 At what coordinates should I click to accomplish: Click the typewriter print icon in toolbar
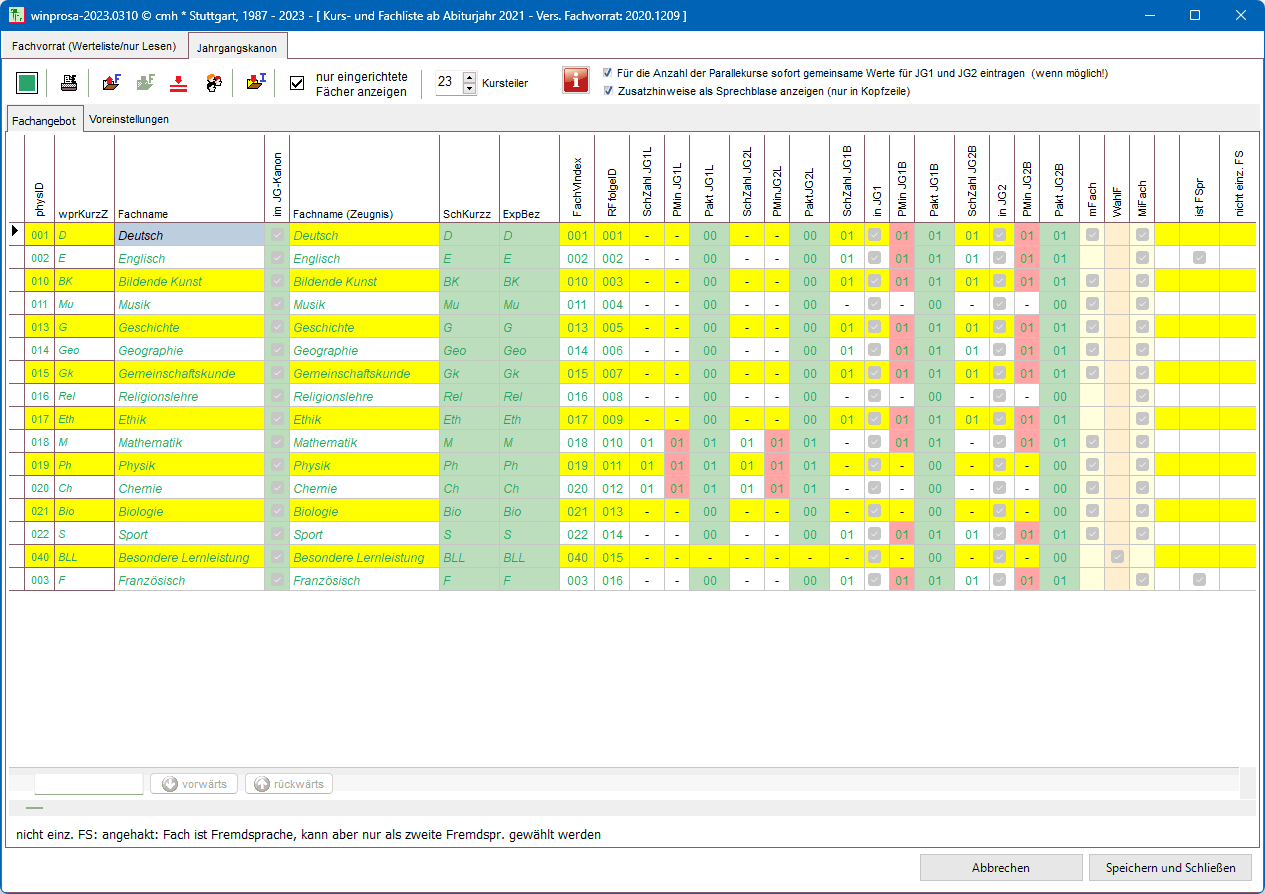pos(69,83)
